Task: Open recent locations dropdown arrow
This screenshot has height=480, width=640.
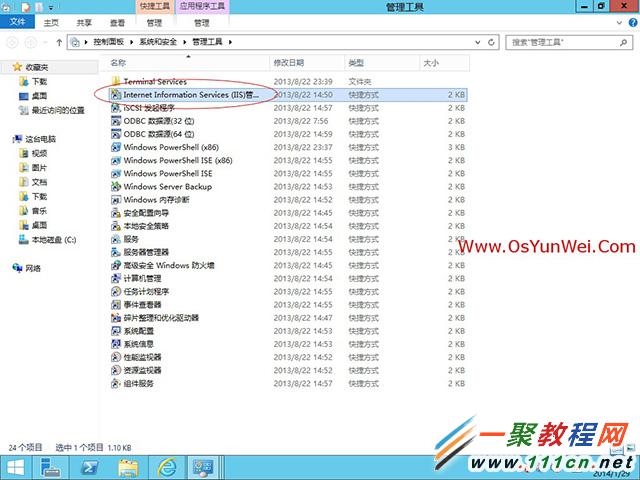Action: pos(45,42)
